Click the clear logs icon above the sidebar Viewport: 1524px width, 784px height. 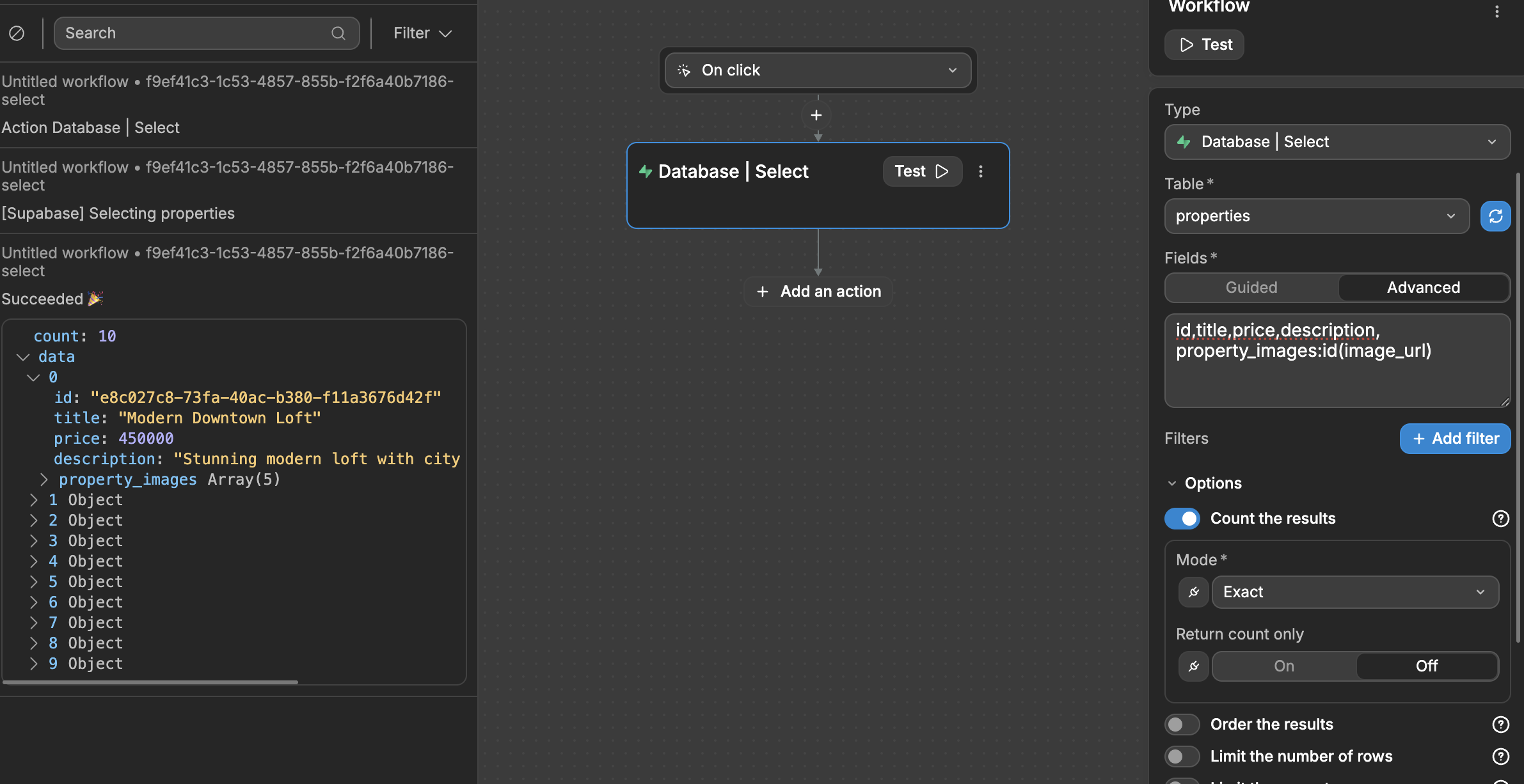point(17,33)
